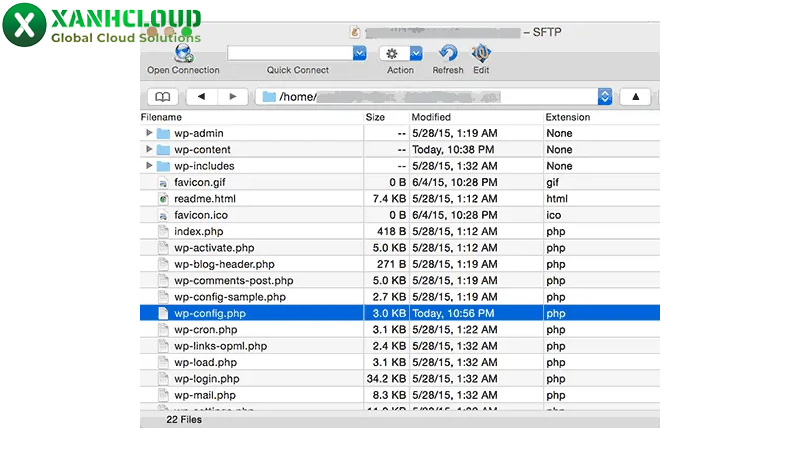The image size is (800, 449).
Task: Click the XanhCloud logo
Action: 102,27
